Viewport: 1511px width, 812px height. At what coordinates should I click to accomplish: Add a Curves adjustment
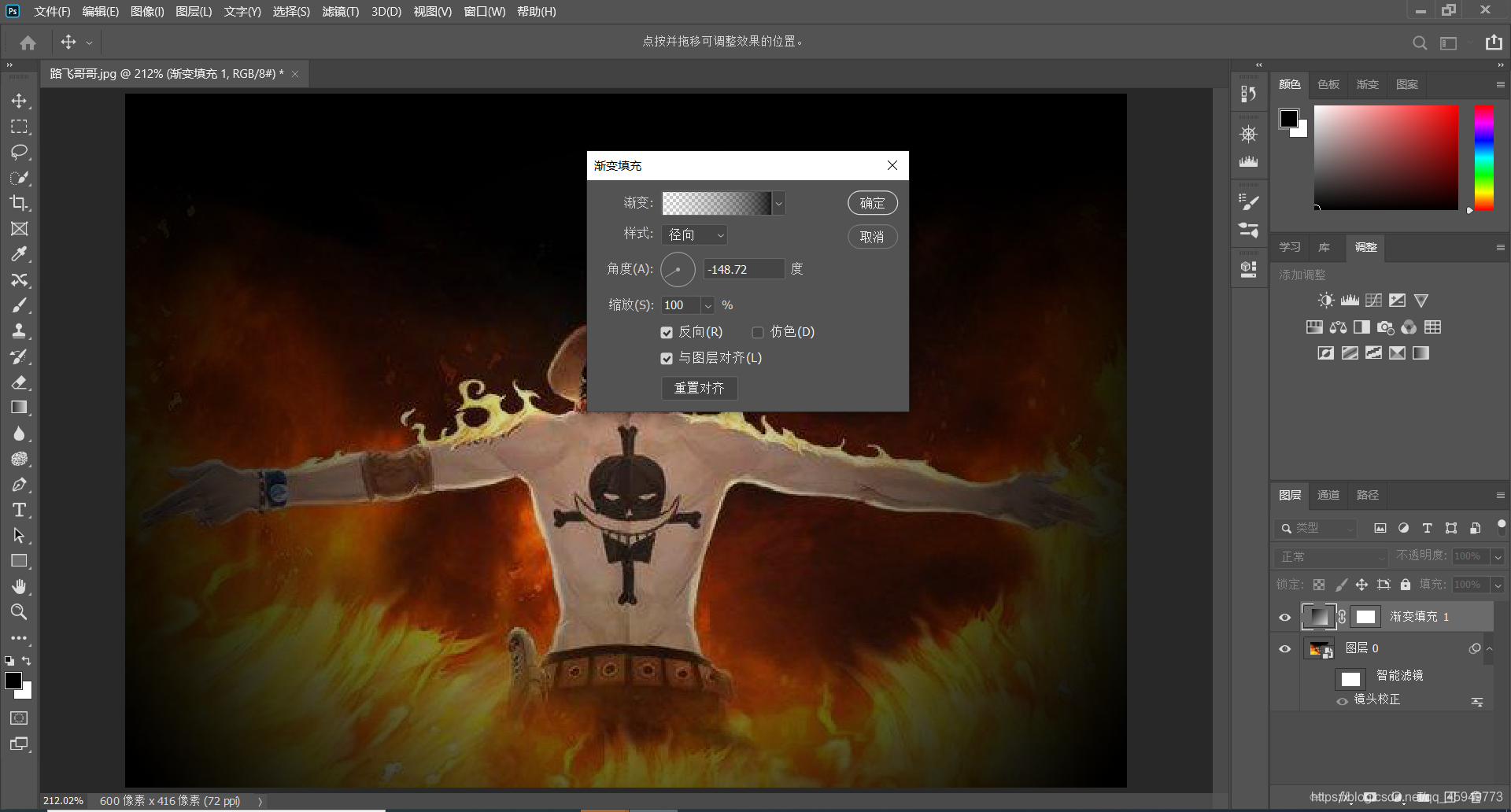coord(1373,301)
